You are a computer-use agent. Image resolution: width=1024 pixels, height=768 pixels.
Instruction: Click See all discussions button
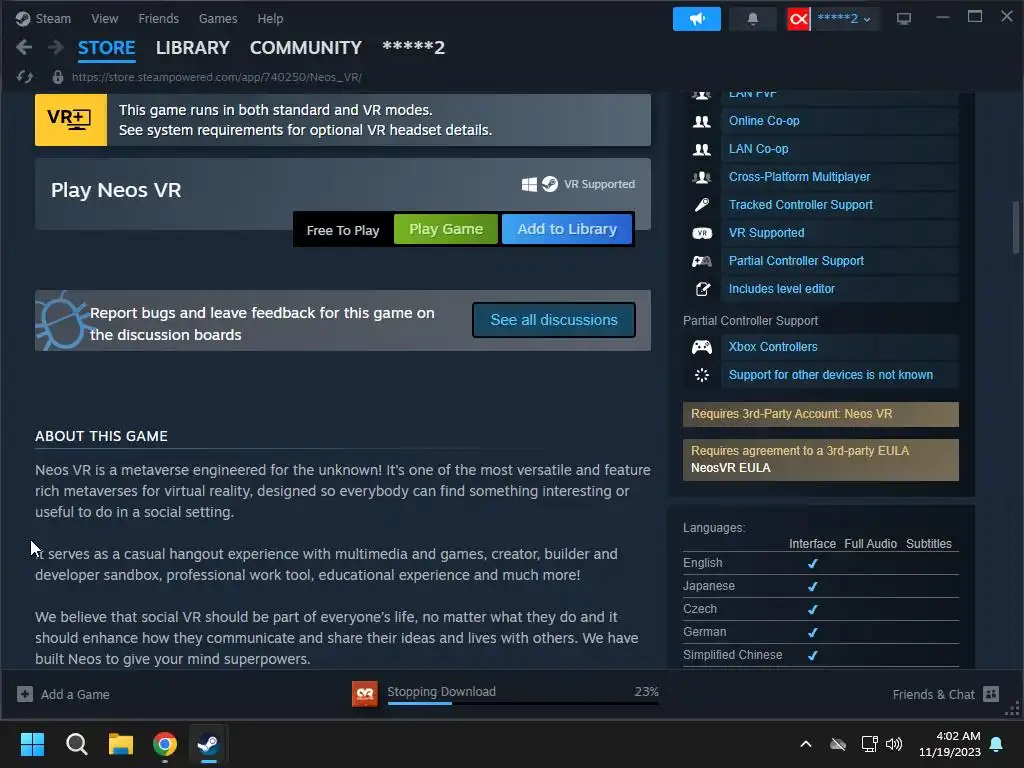554,320
